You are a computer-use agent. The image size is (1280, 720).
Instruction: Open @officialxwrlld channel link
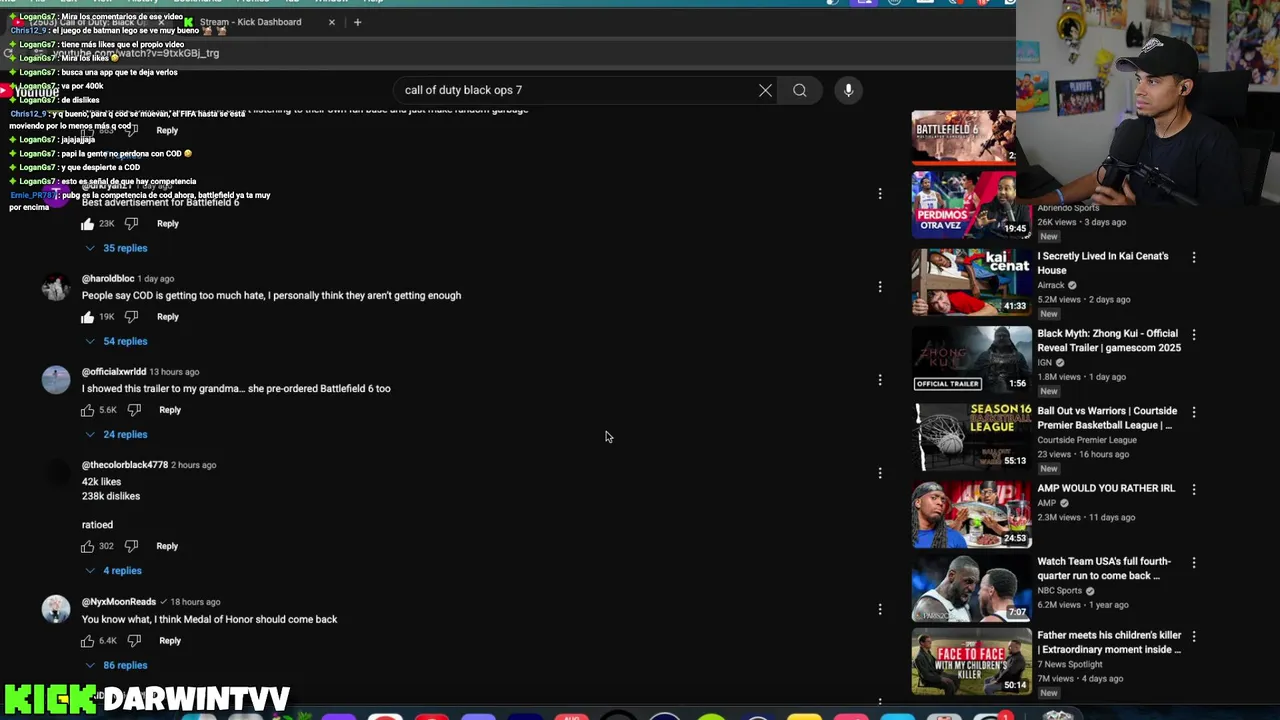(x=114, y=372)
